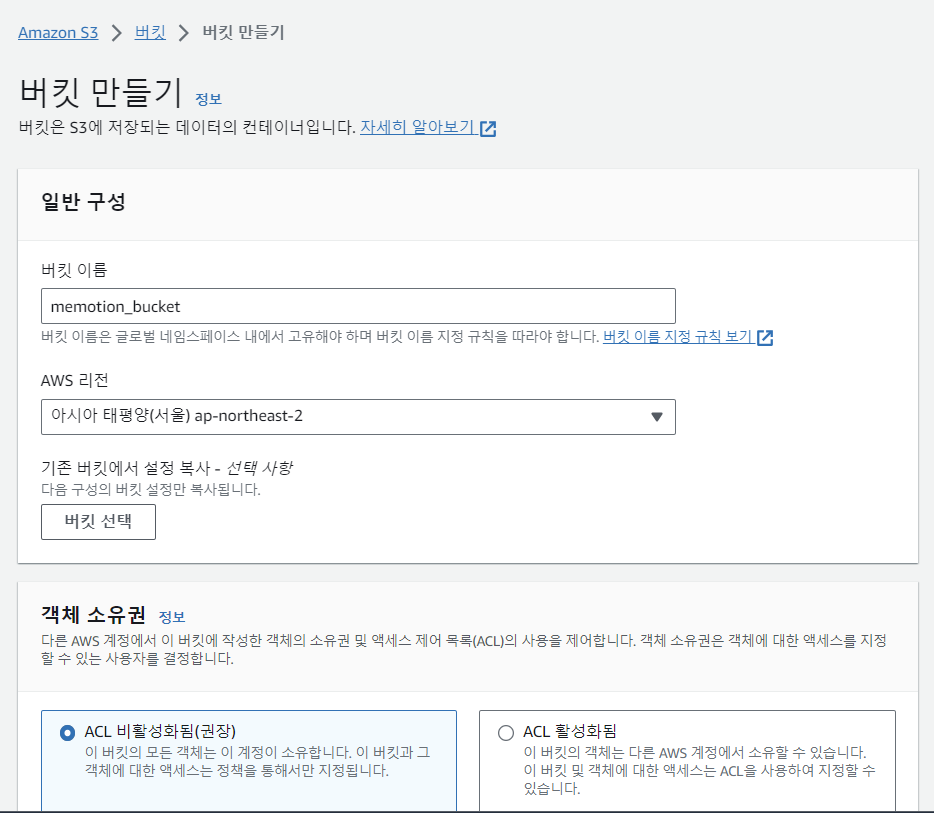Image resolution: width=934 pixels, height=813 pixels.
Task: Select the ACL 활성화됨 radio button
Action: pyautogui.click(x=506, y=733)
